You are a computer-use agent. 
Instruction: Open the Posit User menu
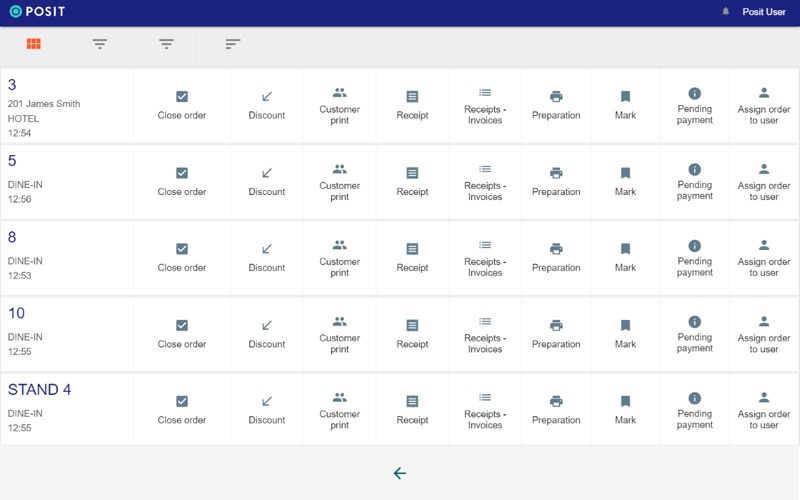click(764, 12)
